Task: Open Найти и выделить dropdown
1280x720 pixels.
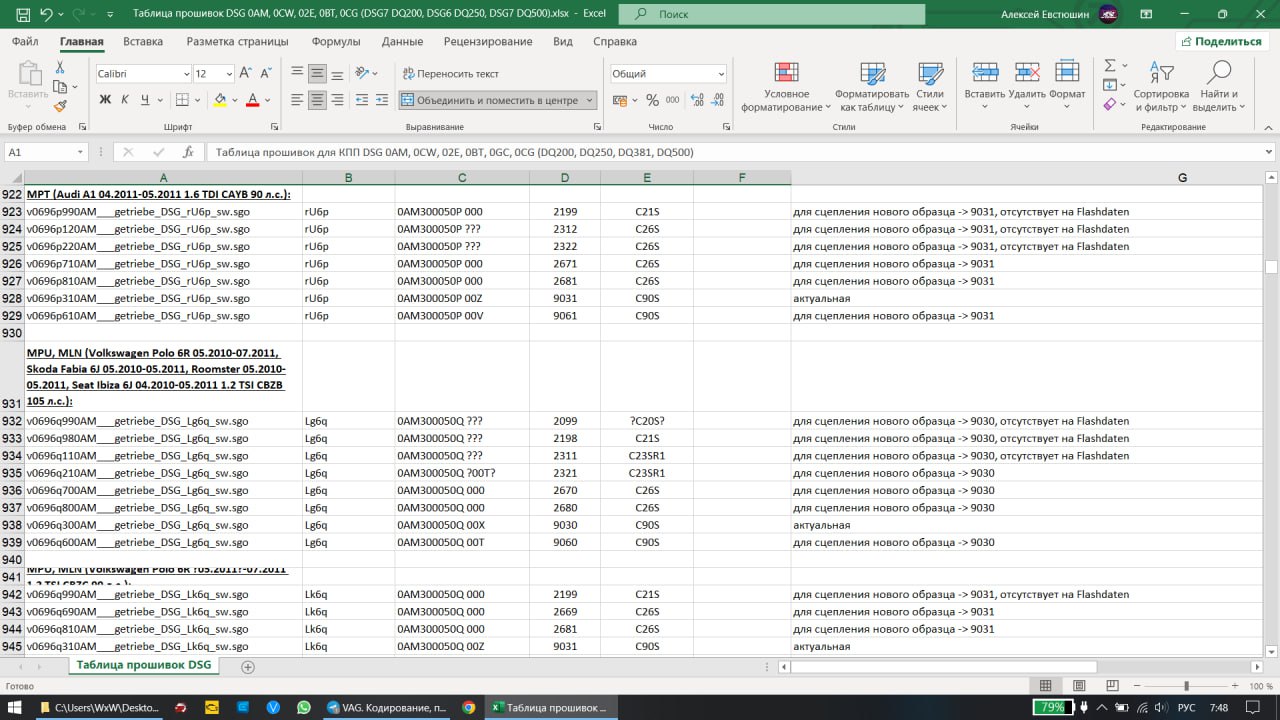Action: point(1218,87)
